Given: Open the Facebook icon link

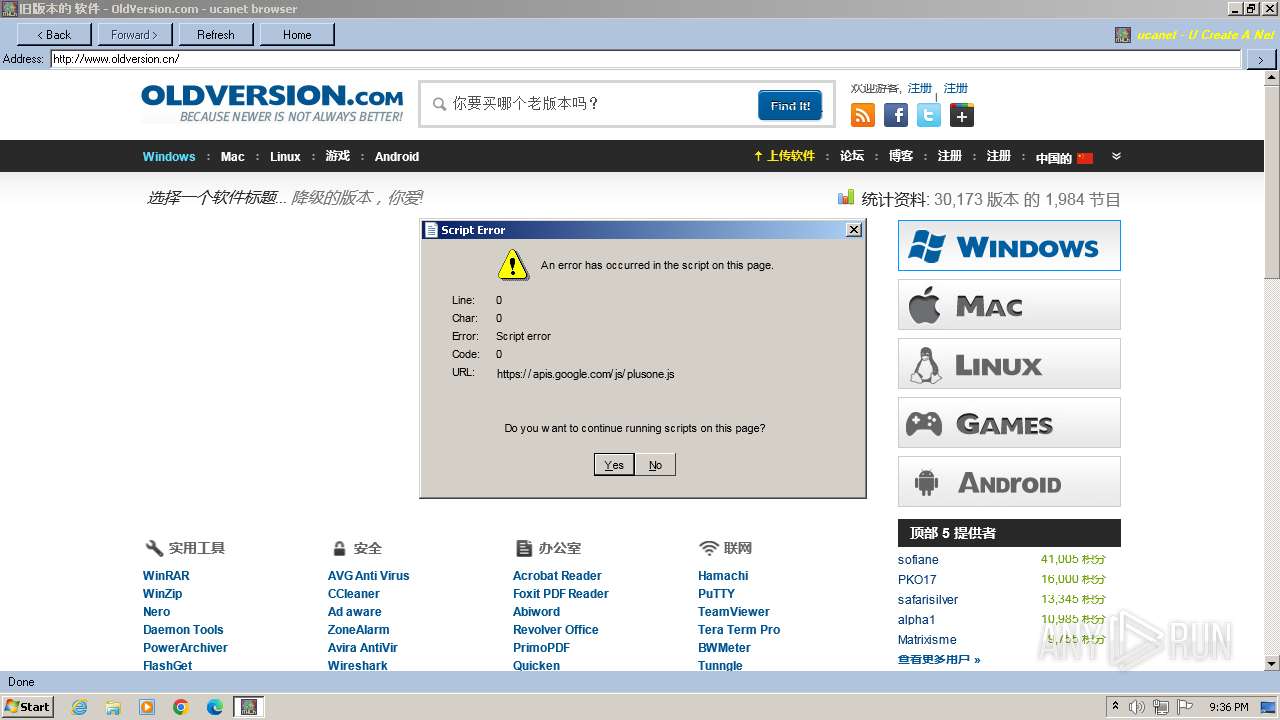Looking at the screenshot, I should click(896, 115).
